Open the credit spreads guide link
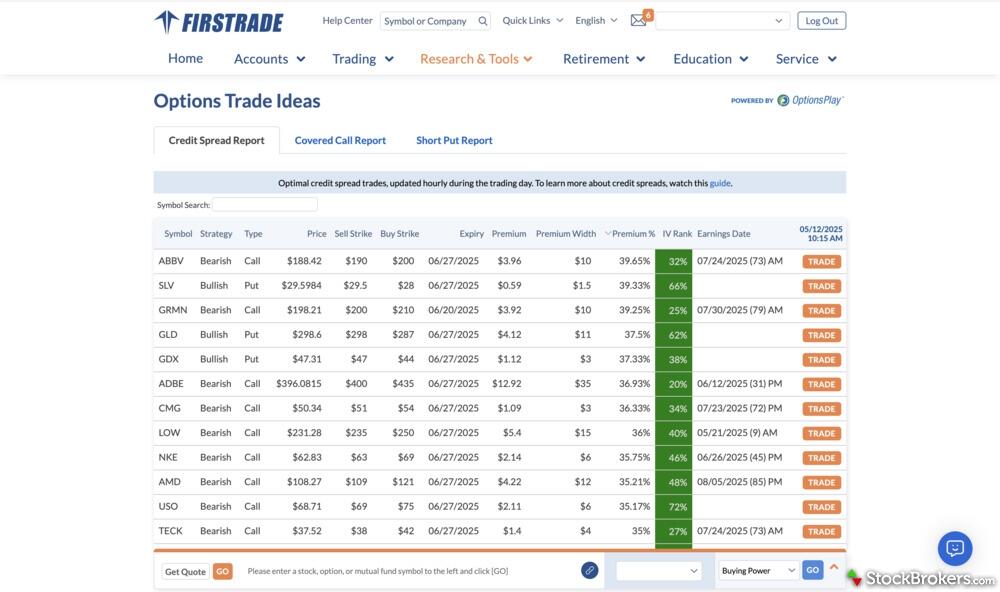Screen dimensions: 1000x592 (720, 183)
